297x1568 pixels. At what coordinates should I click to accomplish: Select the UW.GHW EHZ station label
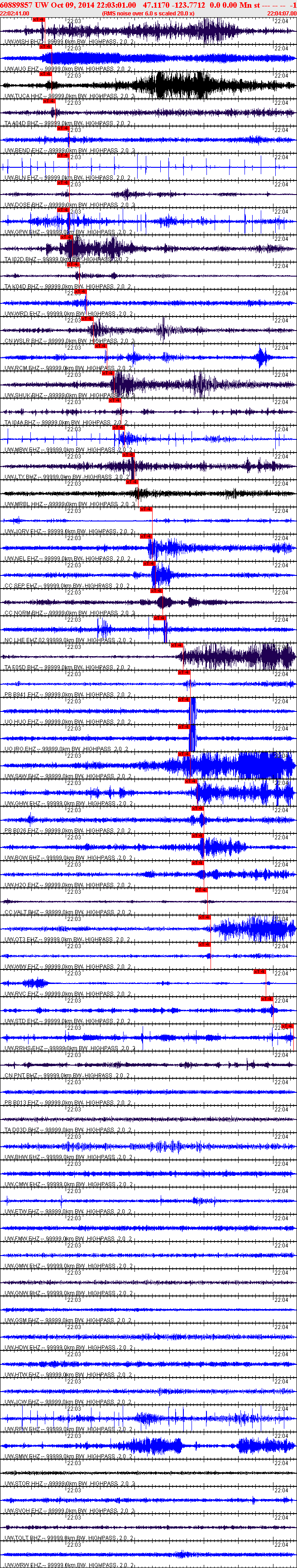67,803
